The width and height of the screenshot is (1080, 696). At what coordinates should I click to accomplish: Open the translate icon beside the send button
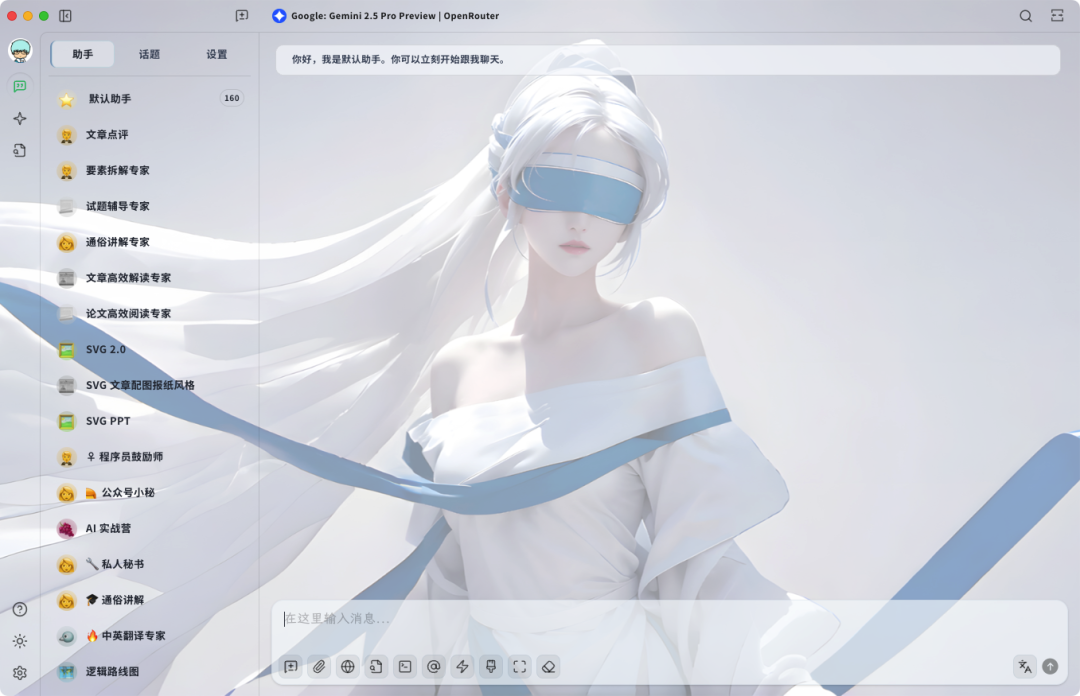click(1024, 666)
